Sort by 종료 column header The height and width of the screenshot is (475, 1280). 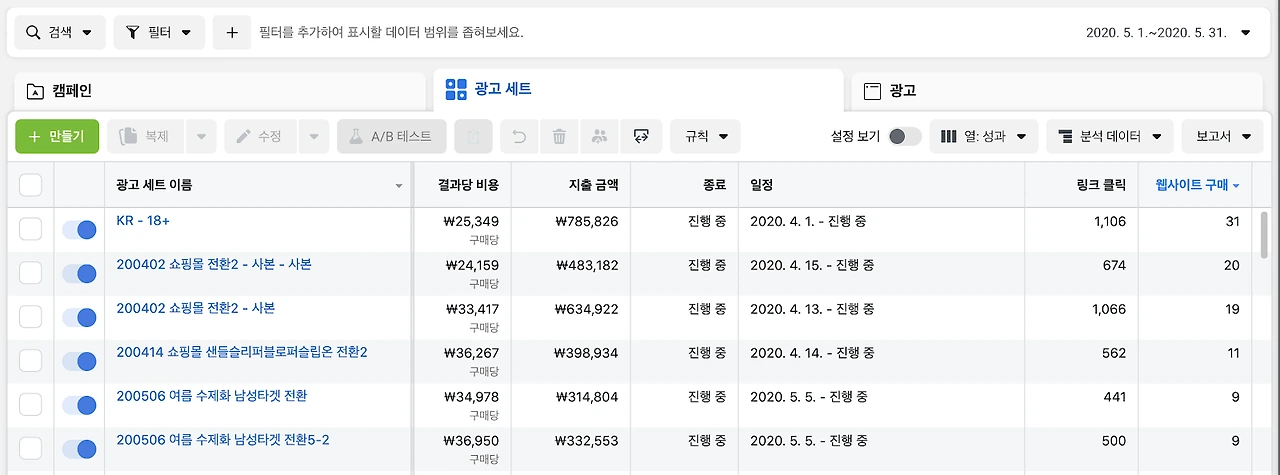pos(685,185)
